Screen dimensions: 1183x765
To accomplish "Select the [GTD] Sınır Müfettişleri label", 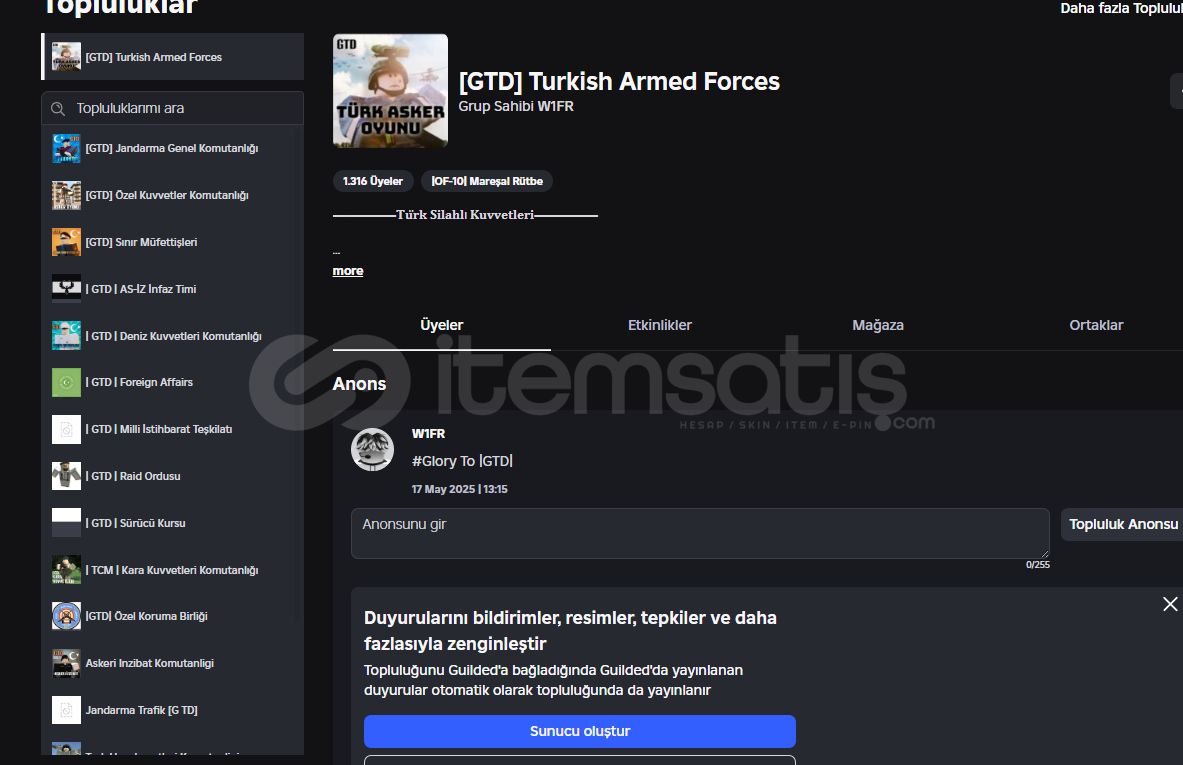I will point(141,242).
